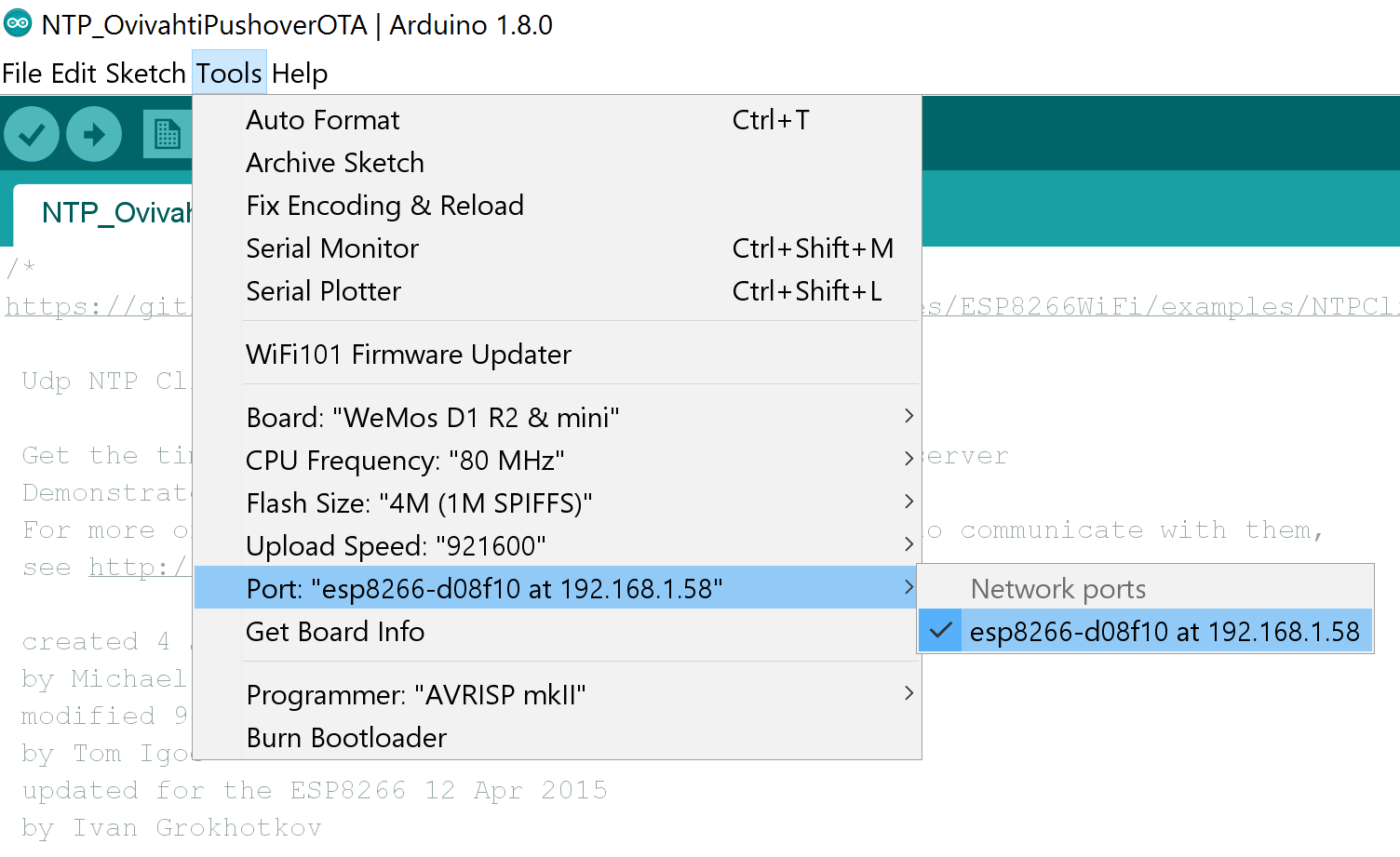Open the Sketch menu
This screenshot has width=1400, height=857.
(145, 74)
